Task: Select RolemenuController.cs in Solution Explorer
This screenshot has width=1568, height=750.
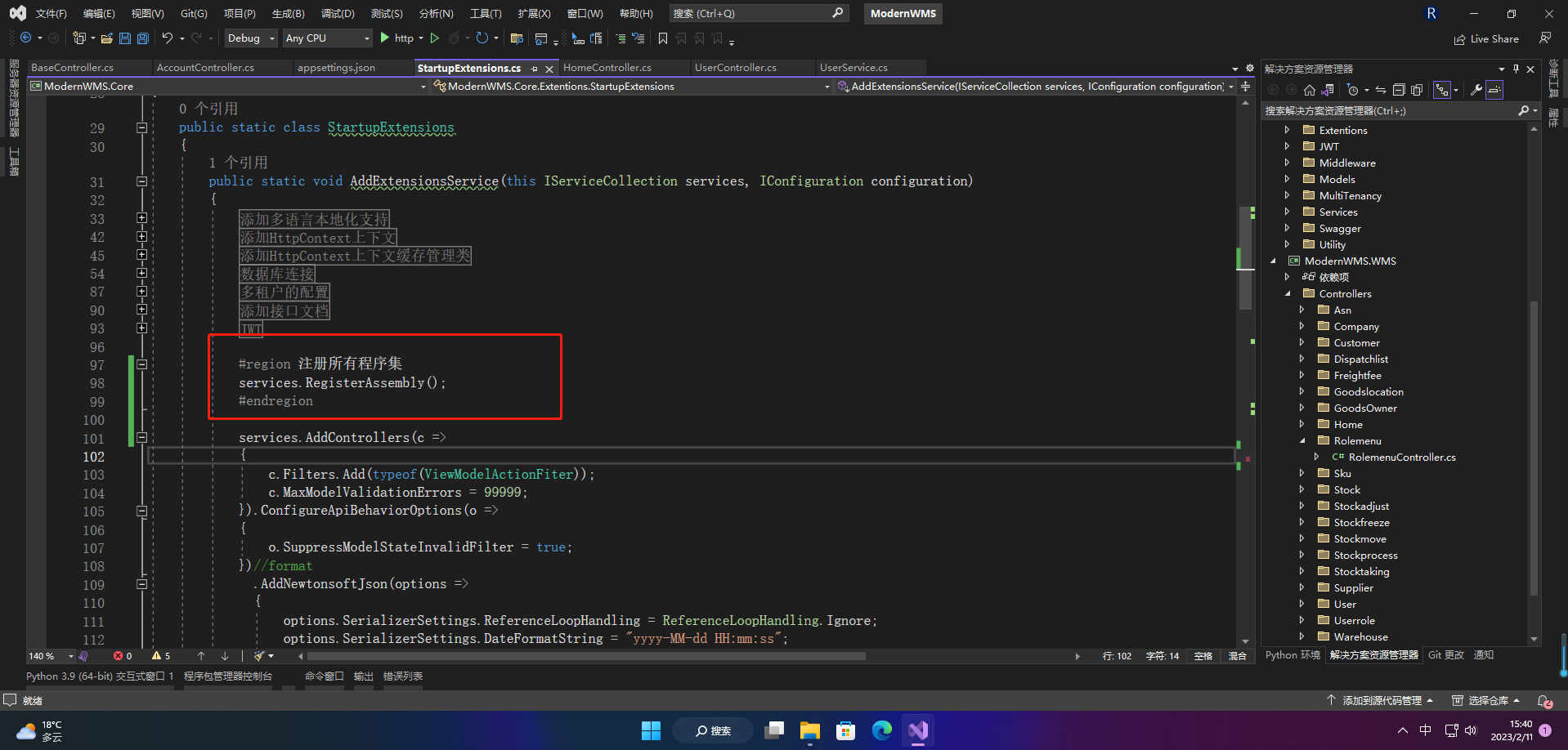Action: (x=1402, y=457)
